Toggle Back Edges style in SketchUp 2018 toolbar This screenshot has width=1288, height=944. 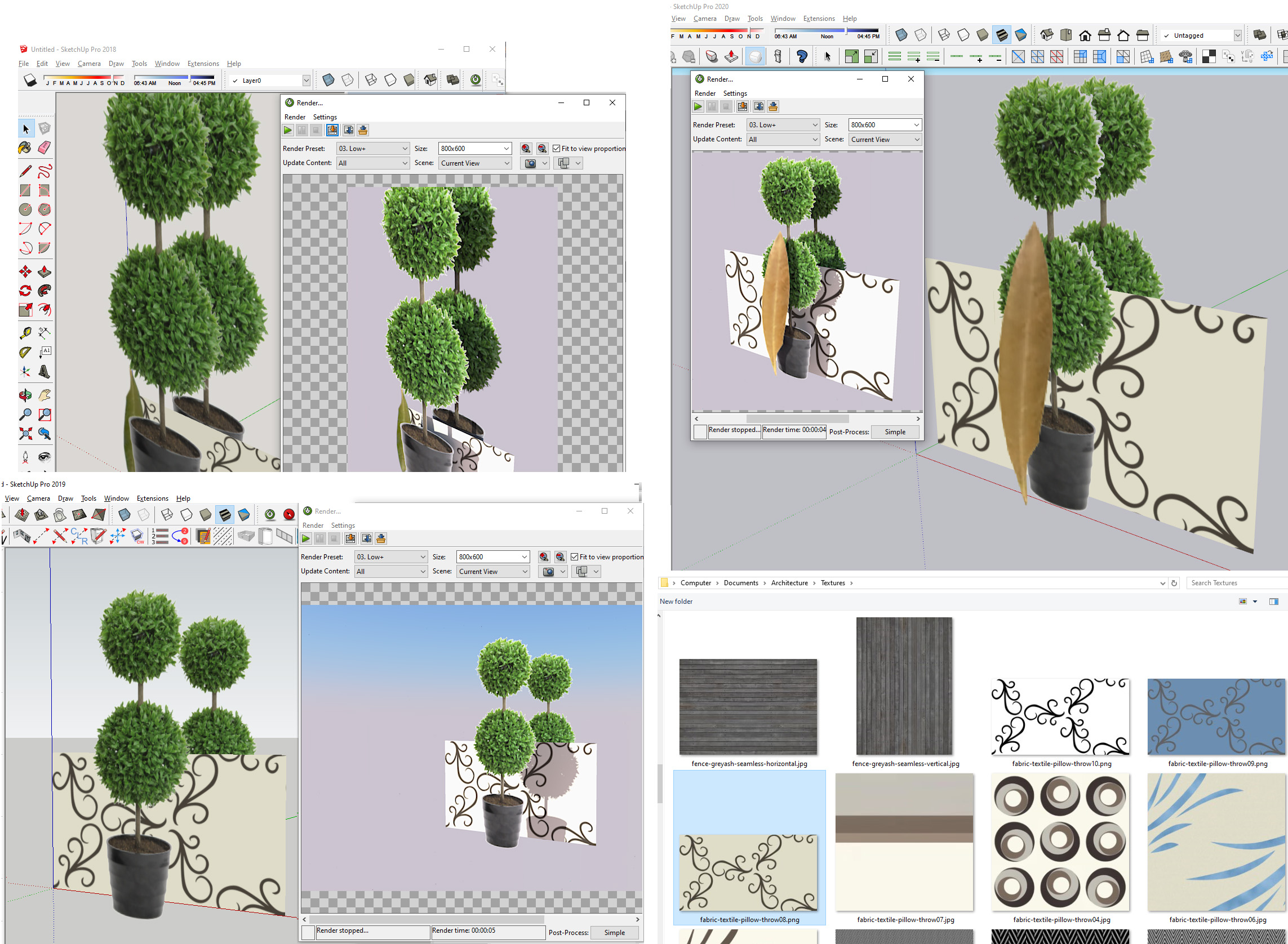[348, 80]
